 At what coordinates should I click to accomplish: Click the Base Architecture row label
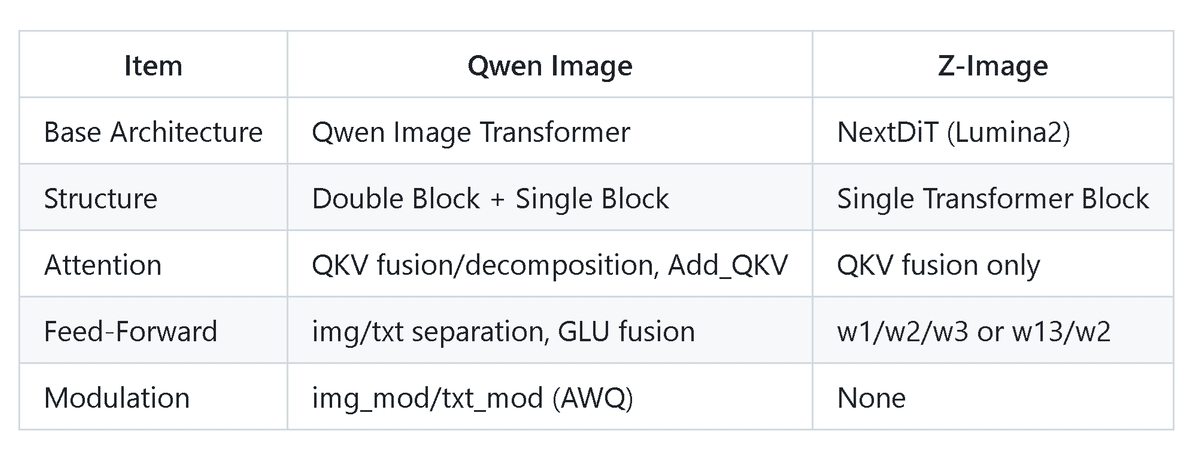tap(153, 132)
